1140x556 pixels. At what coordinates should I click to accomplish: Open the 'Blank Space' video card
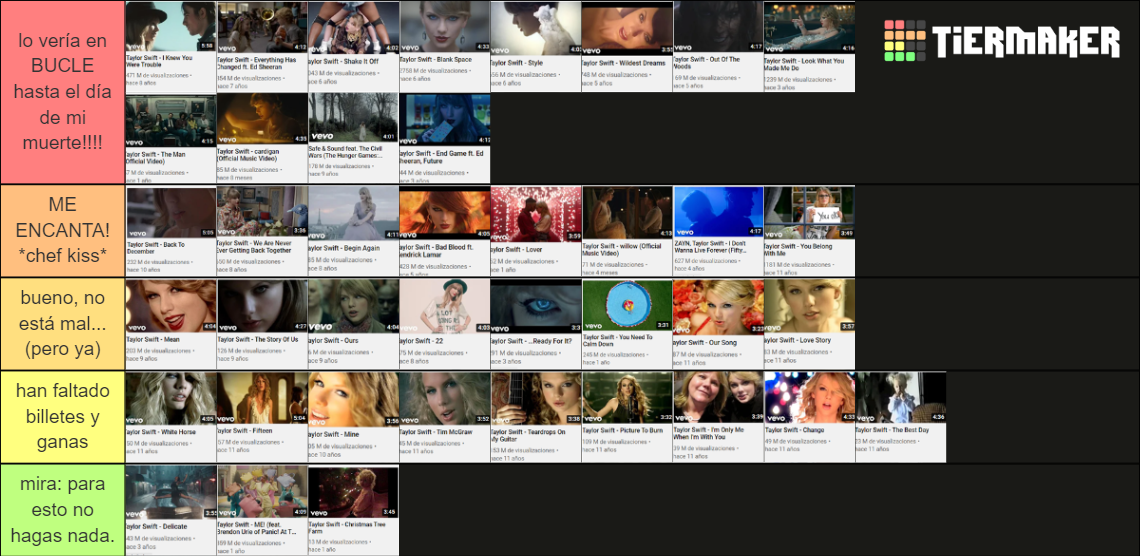[445, 47]
